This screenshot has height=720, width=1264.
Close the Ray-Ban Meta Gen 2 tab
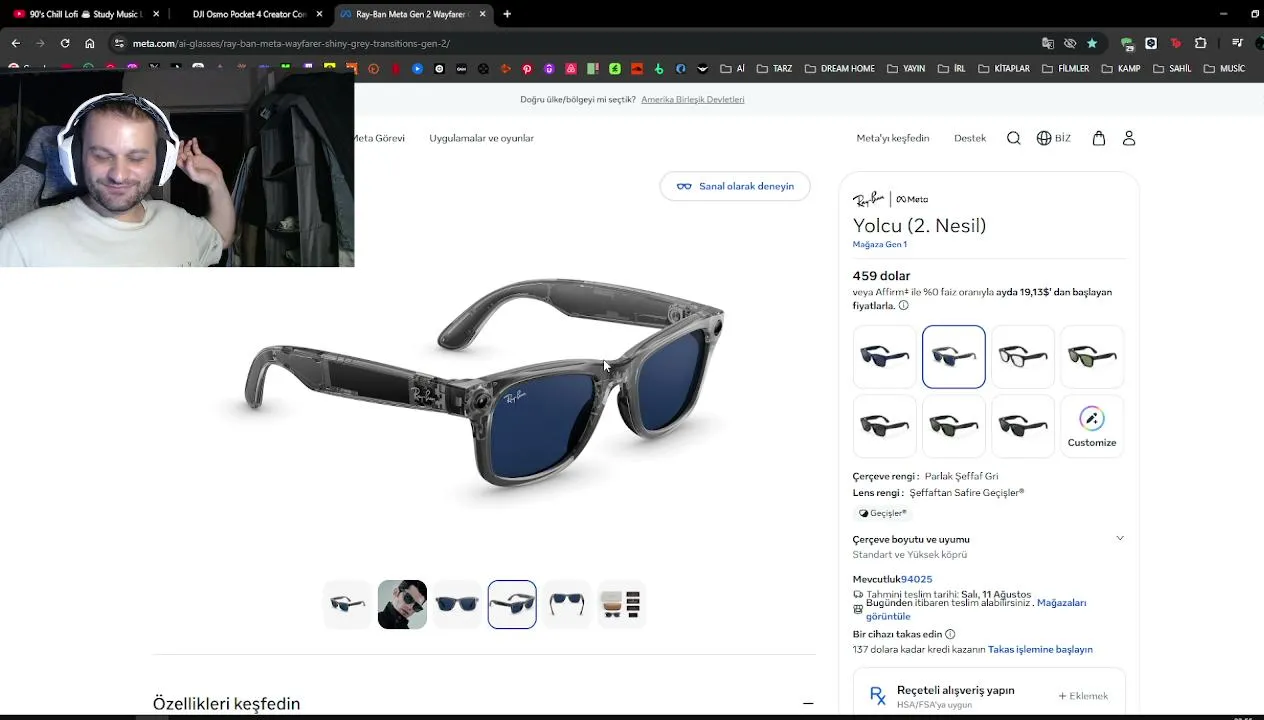point(483,14)
